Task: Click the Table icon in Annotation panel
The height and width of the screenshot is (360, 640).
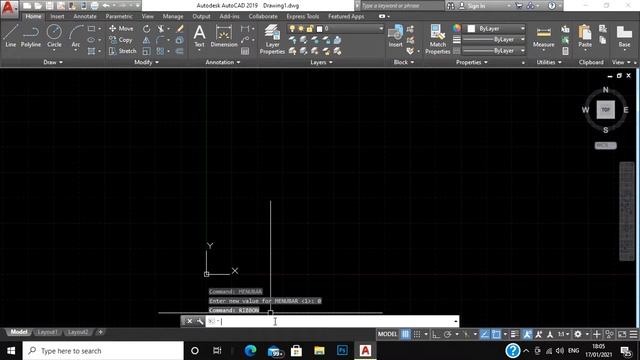Action: 245,51
